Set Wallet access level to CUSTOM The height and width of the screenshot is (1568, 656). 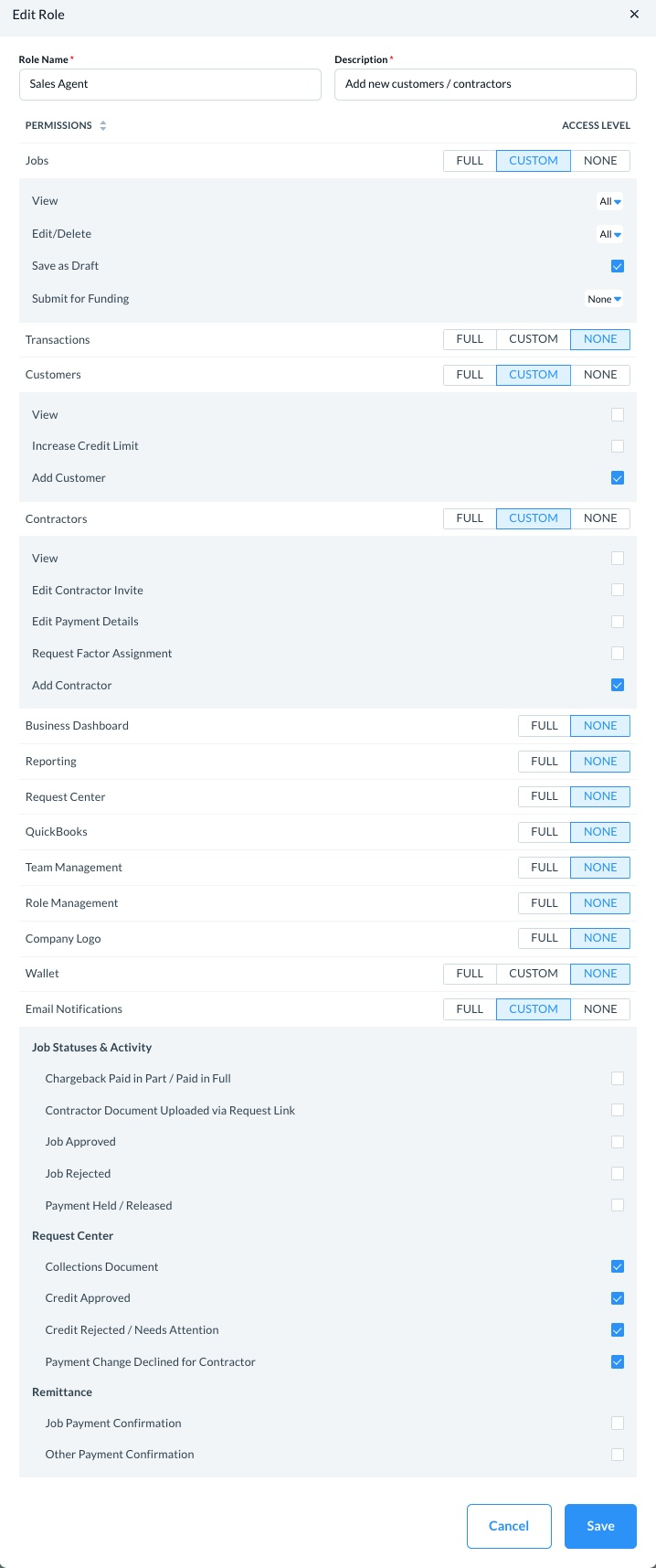(534, 974)
